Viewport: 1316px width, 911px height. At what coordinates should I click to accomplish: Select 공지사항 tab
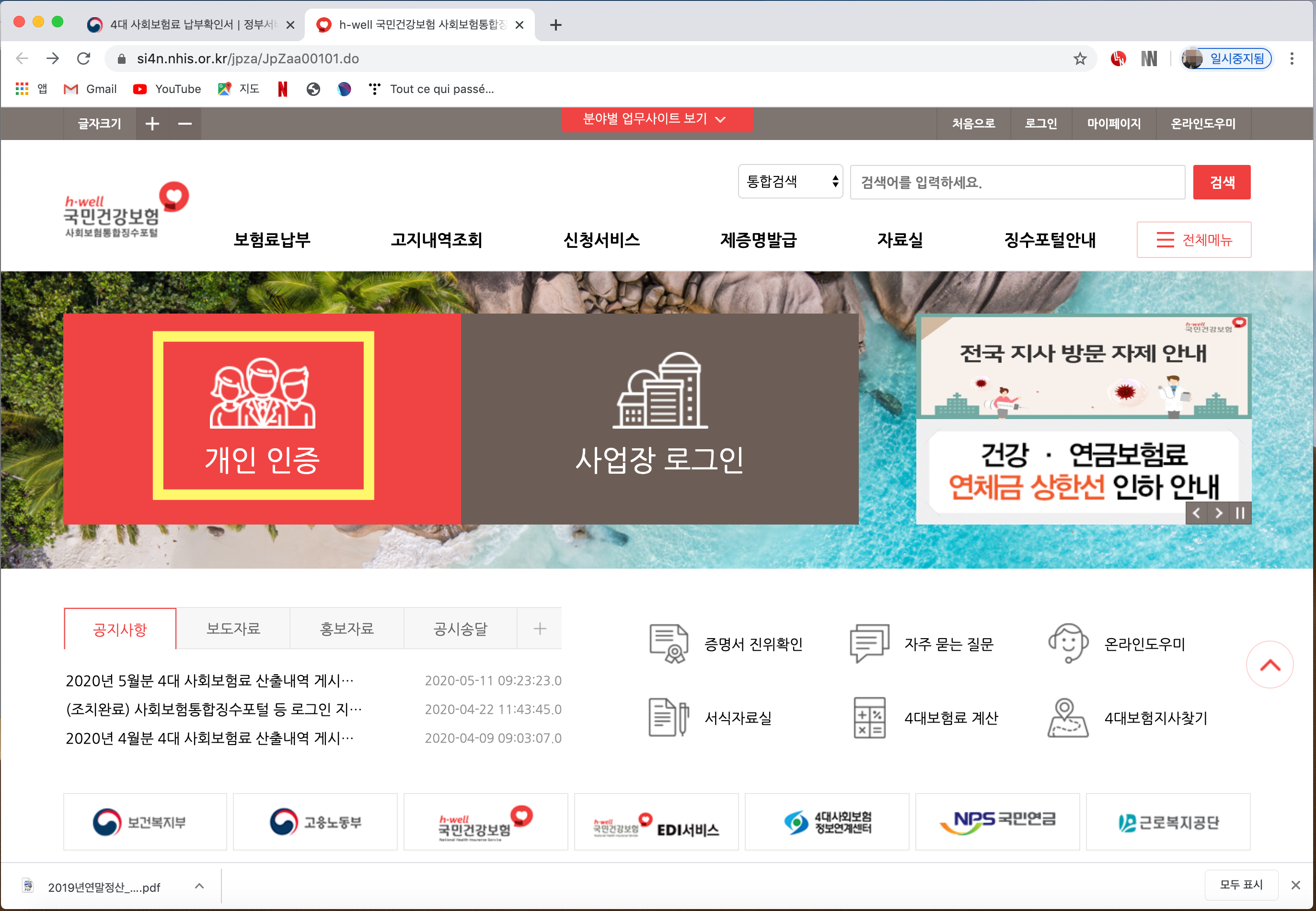tap(120, 629)
